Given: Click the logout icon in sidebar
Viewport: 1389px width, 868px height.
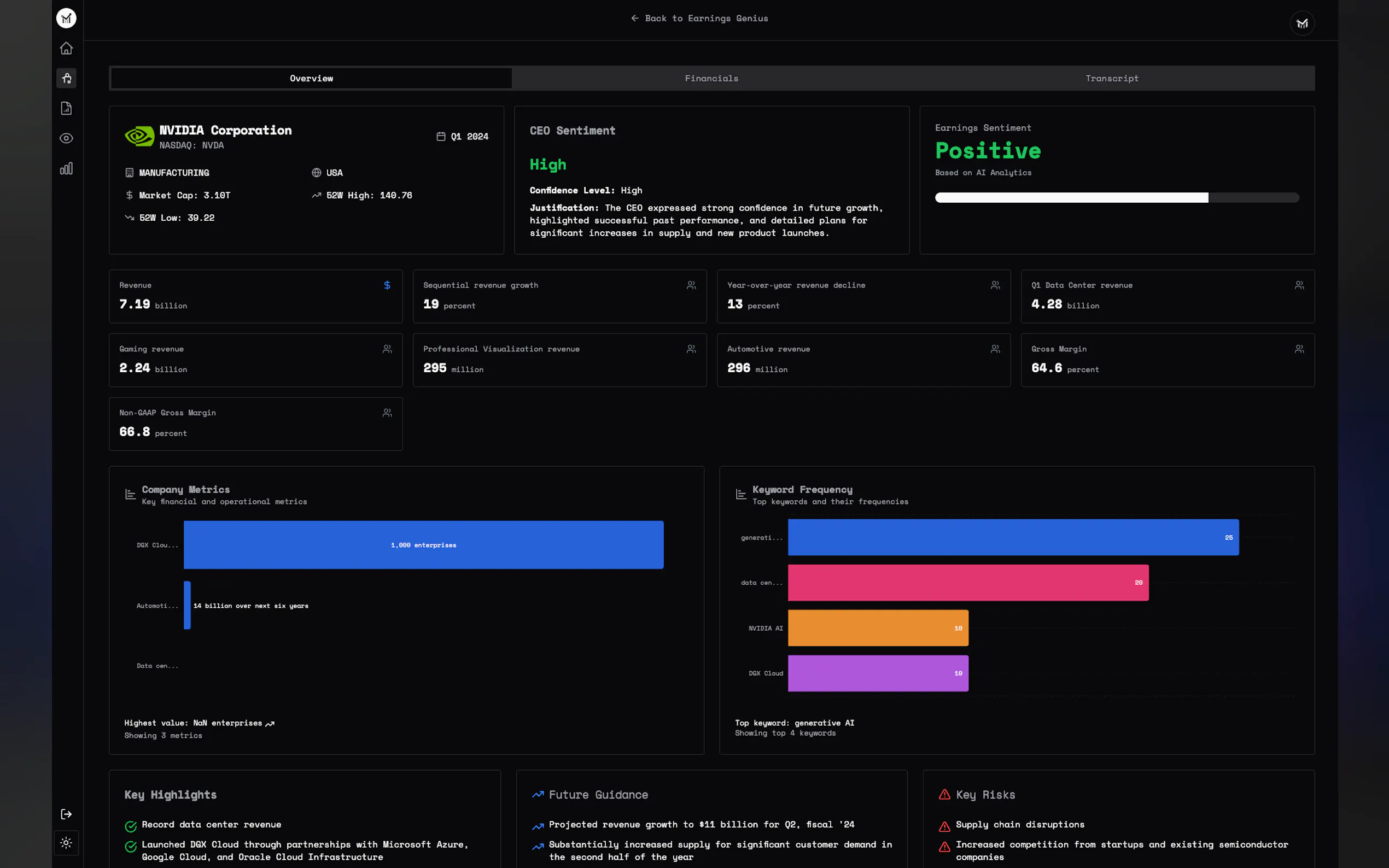Looking at the screenshot, I should pyautogui.click(x=66, y=814).
